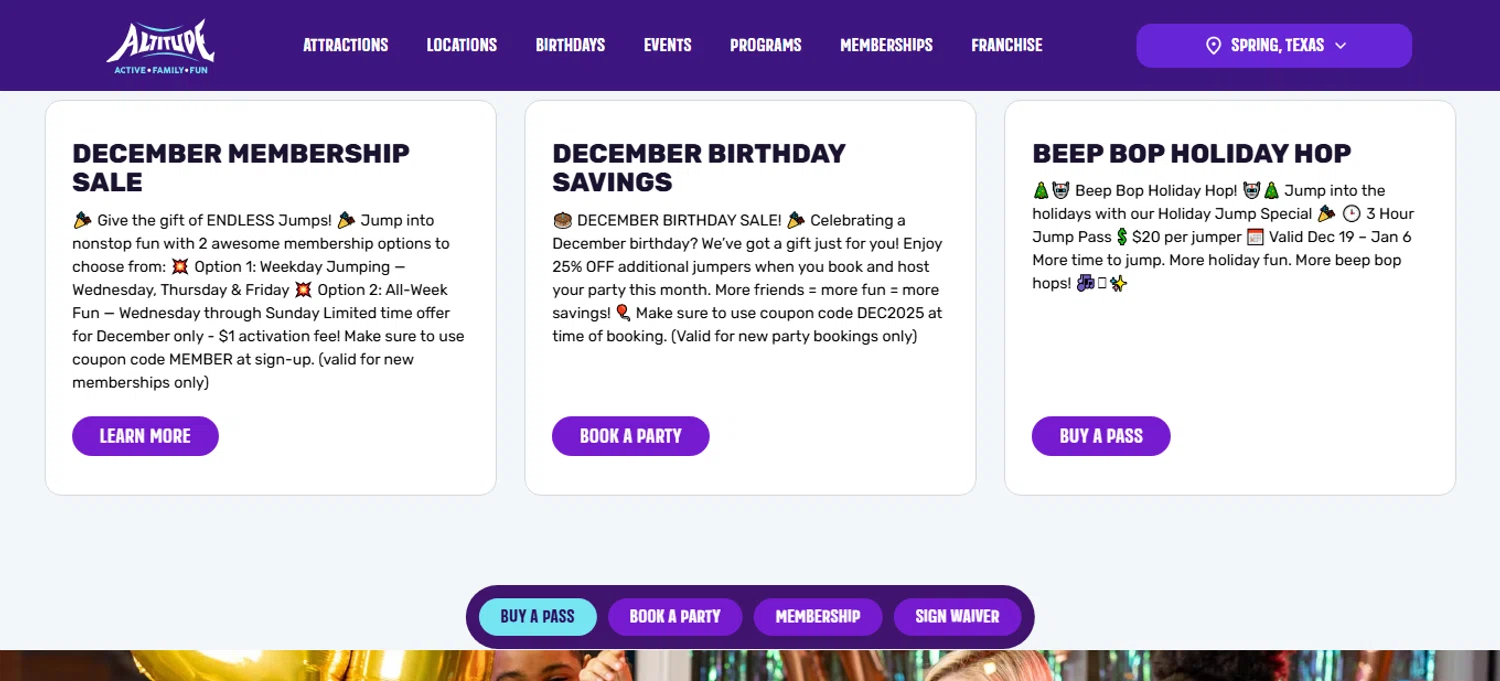Open Sign Waiver from the floating bar
This screenshot has height=681, width=1500.
957,617
